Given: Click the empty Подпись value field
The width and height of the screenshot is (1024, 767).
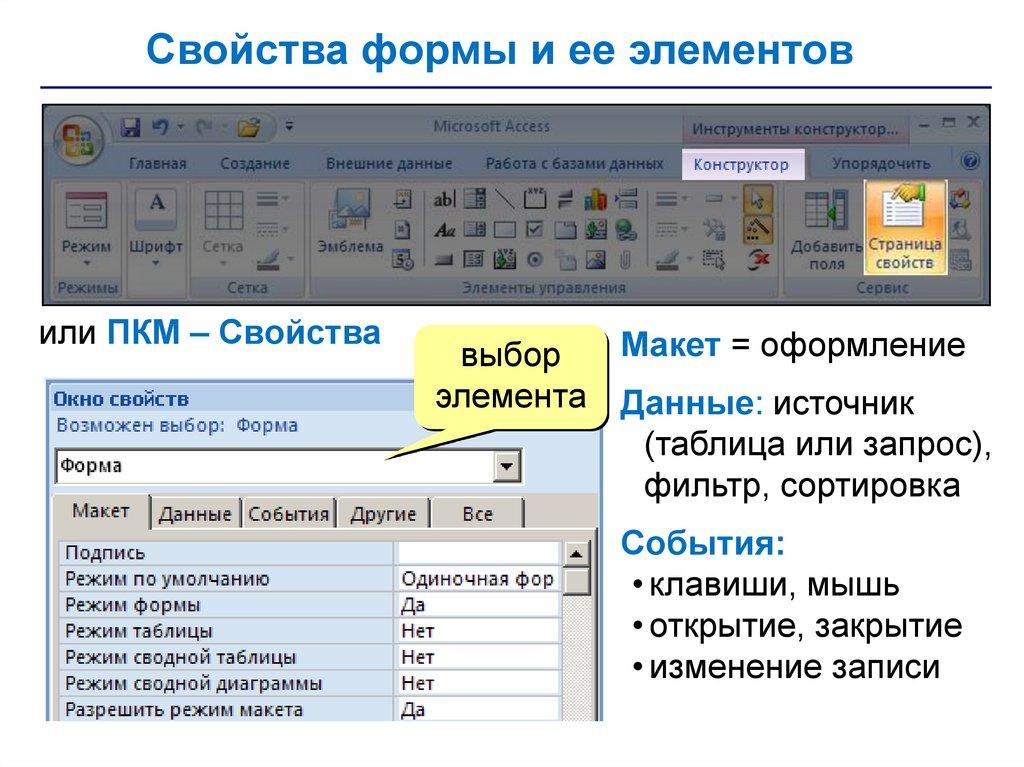Looking at the screenshot, I should [x=476, y=553].
